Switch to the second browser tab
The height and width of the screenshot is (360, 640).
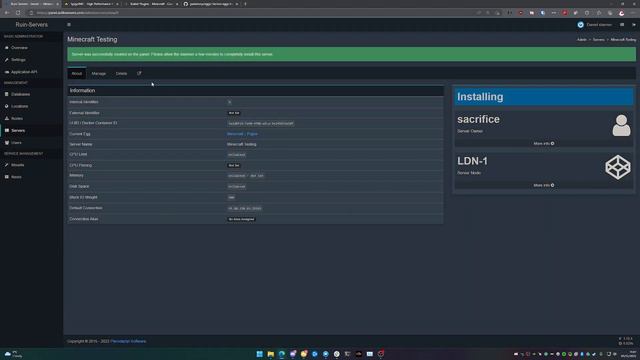pyautogui.click(x=92, y=4)
